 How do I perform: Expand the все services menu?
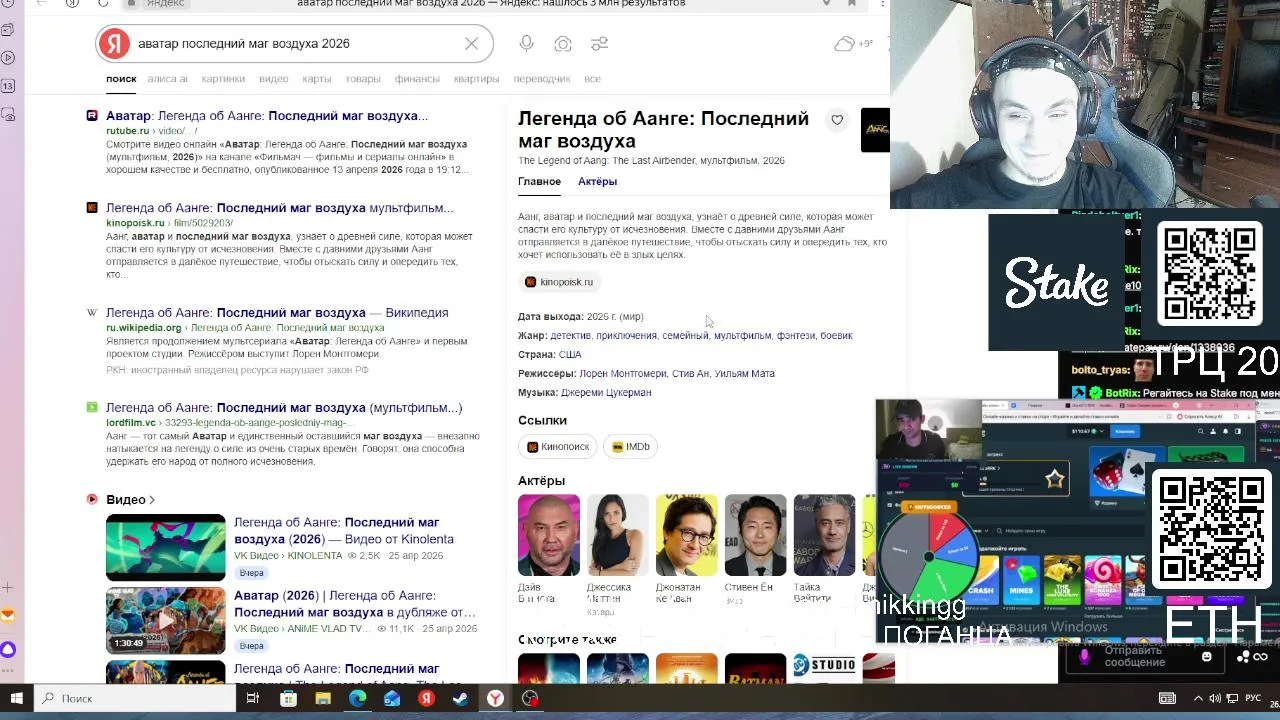tap(592, 79)
